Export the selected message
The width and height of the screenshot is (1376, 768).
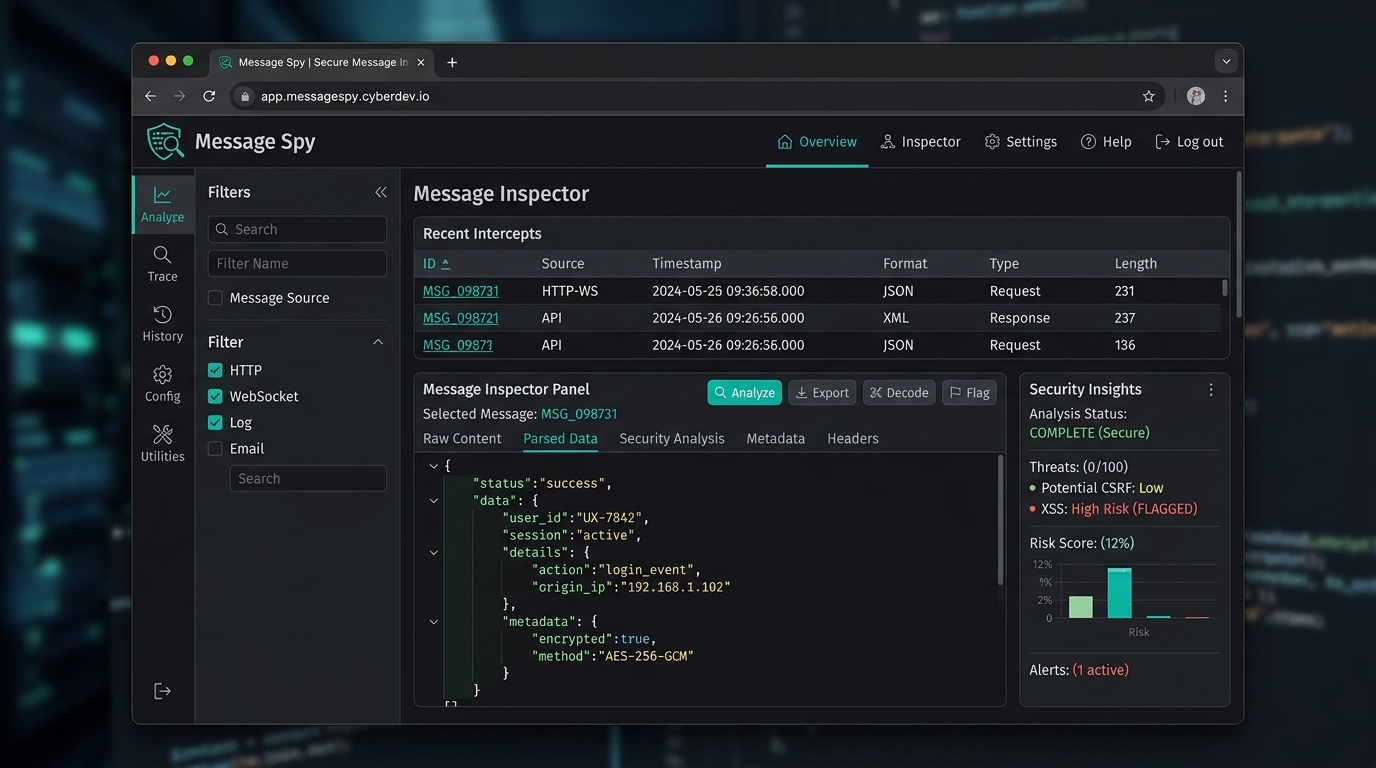[822, 392]
